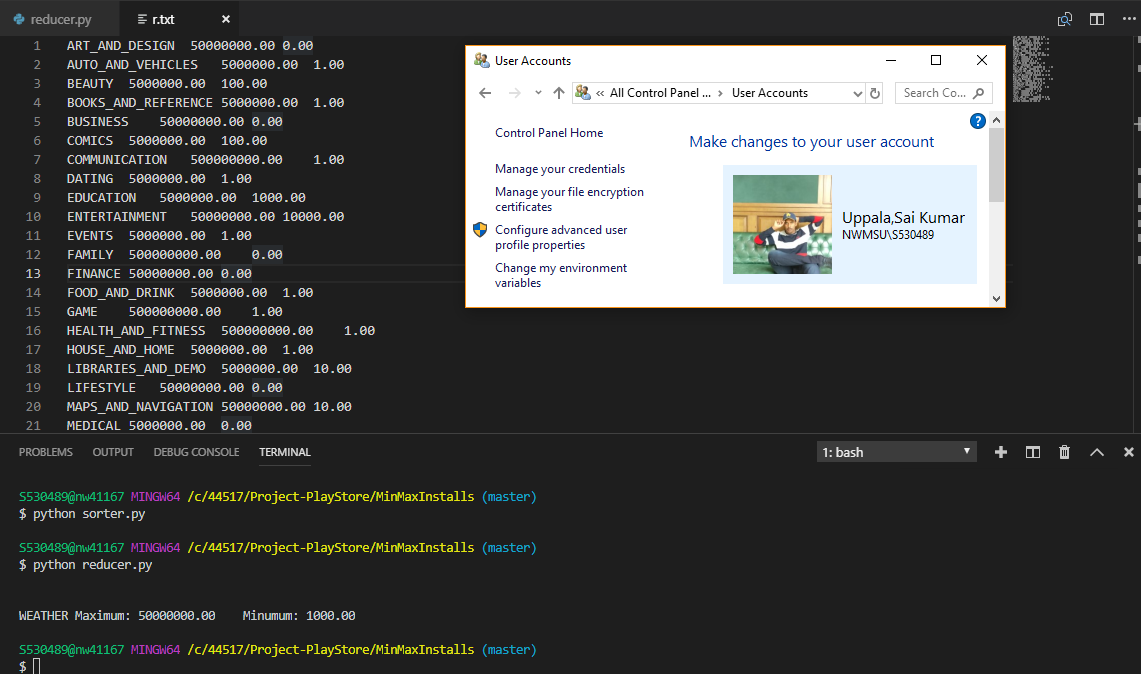Viewport: 1141px width, 674px height.
Task: Expand the address bar history dropdown
Action: (857, 93)
